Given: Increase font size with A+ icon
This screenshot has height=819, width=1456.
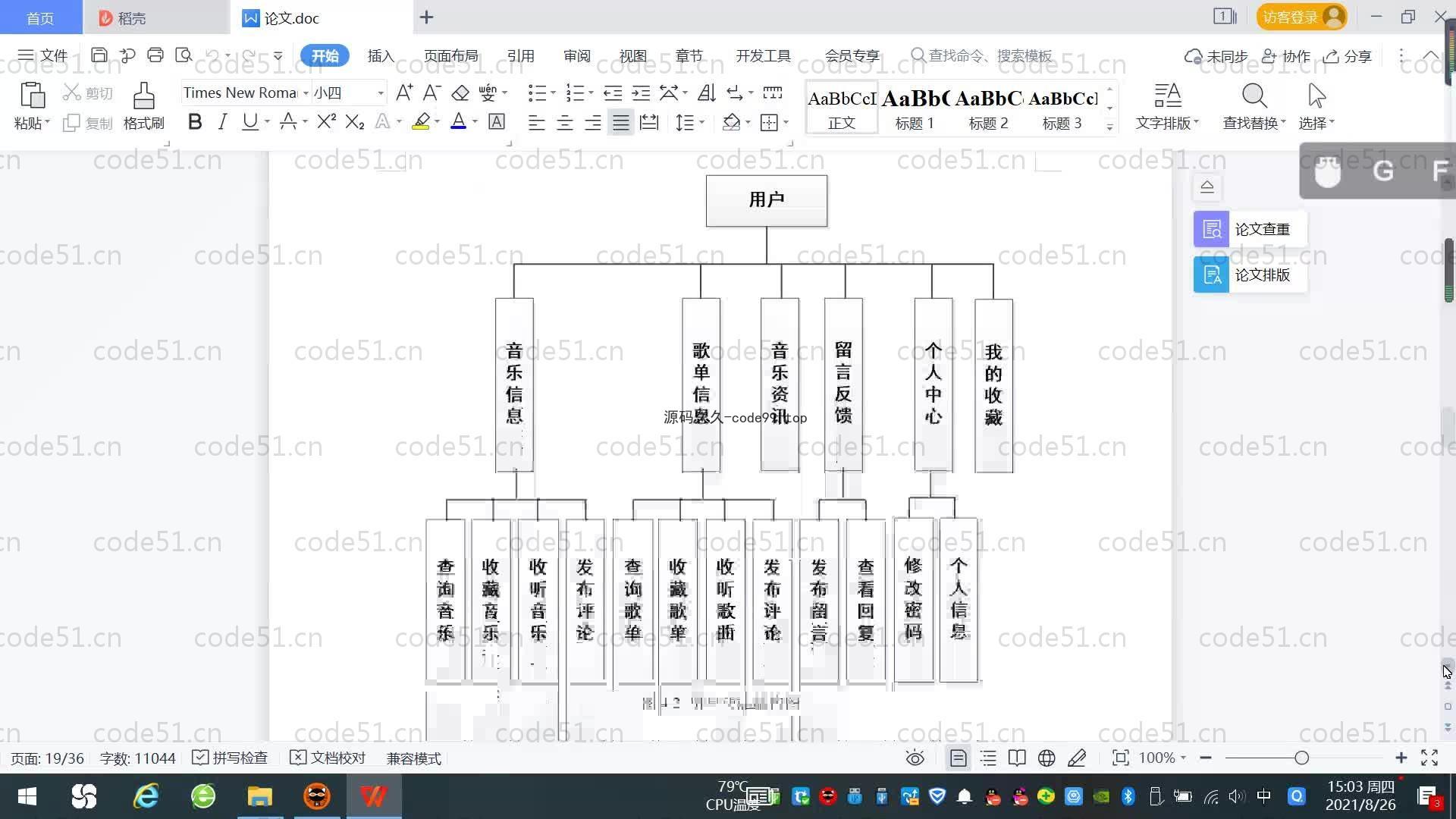Looking at the screenshot, I should click(x=404, y=93).
